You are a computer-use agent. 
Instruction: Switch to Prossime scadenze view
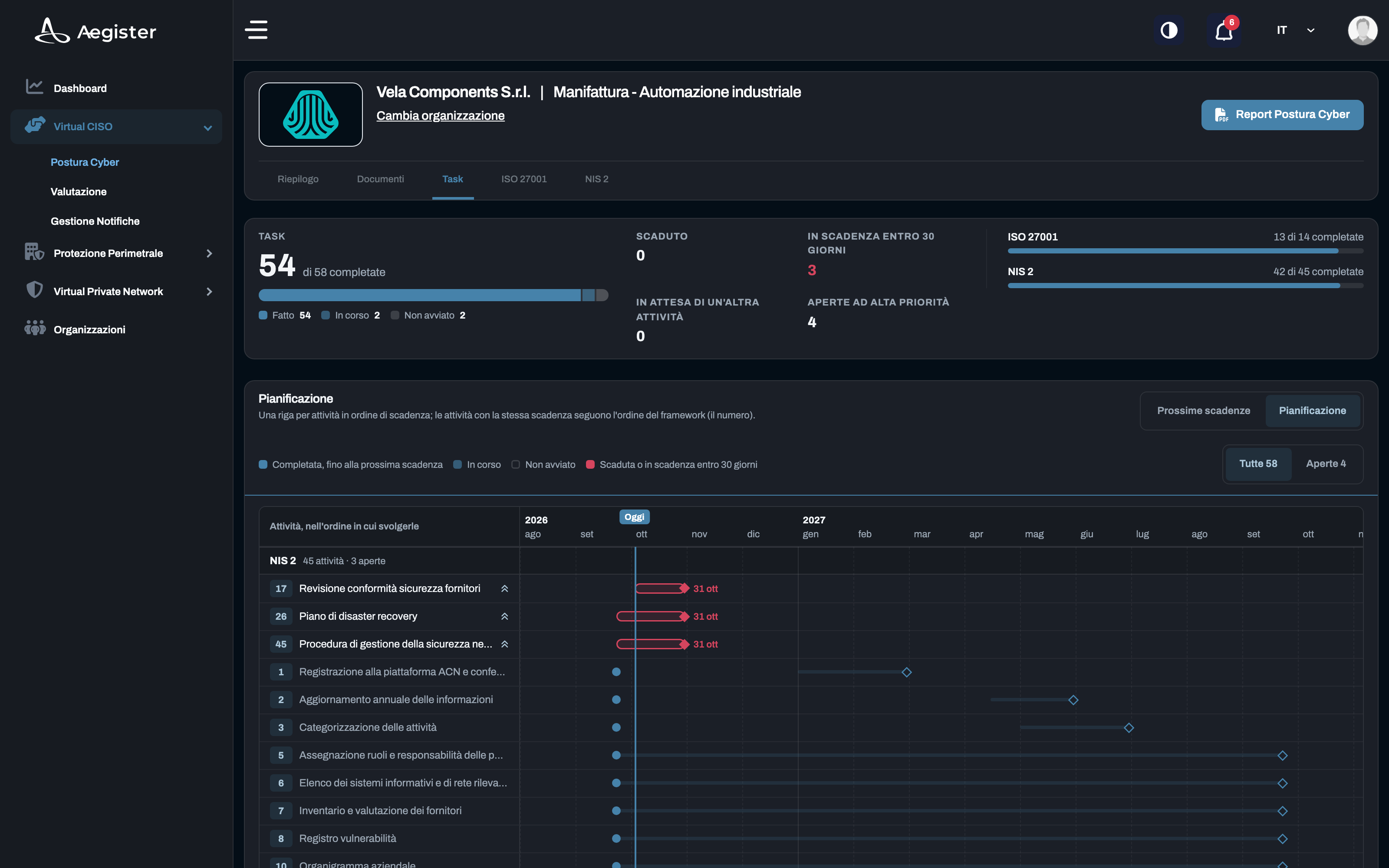click(1203, 411)
